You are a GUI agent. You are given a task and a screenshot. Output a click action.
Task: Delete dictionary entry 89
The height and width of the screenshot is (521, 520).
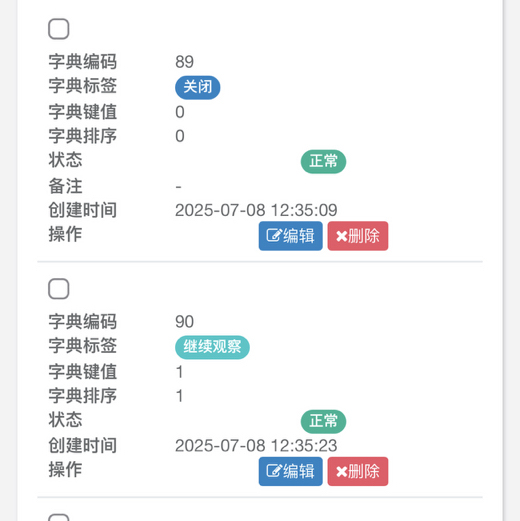358,236
